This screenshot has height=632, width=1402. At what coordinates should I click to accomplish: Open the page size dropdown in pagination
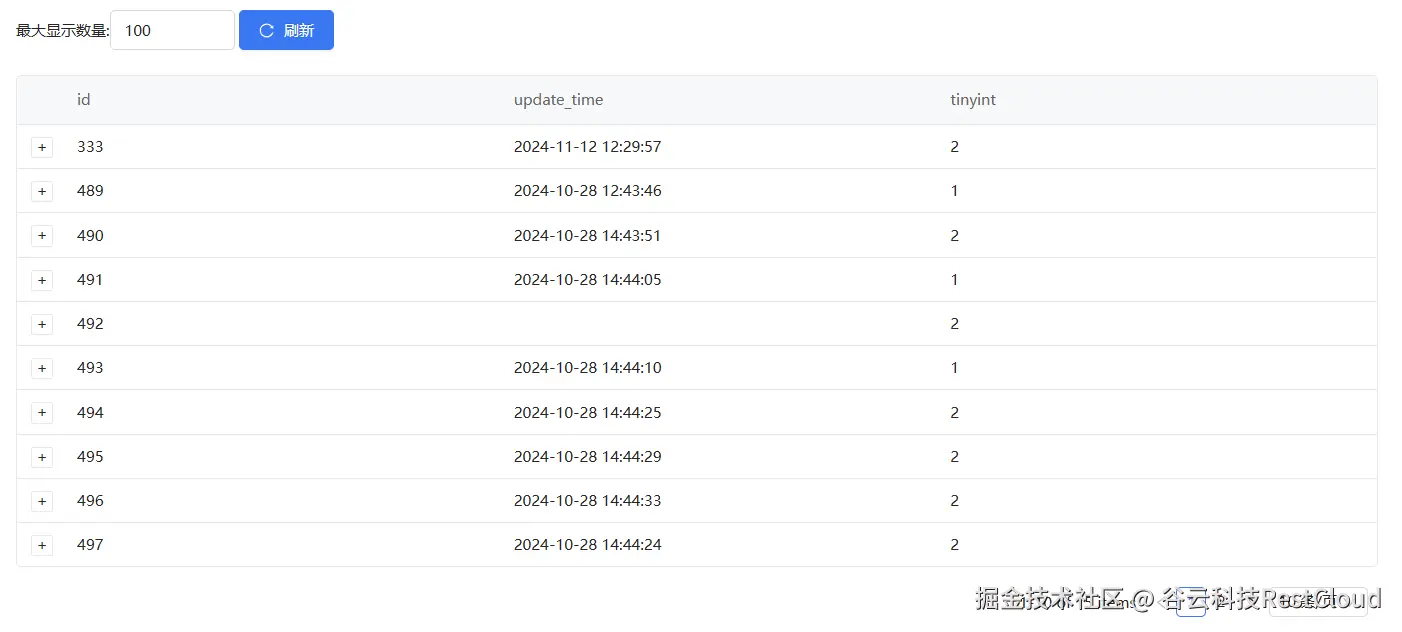tap(1317, 601)
